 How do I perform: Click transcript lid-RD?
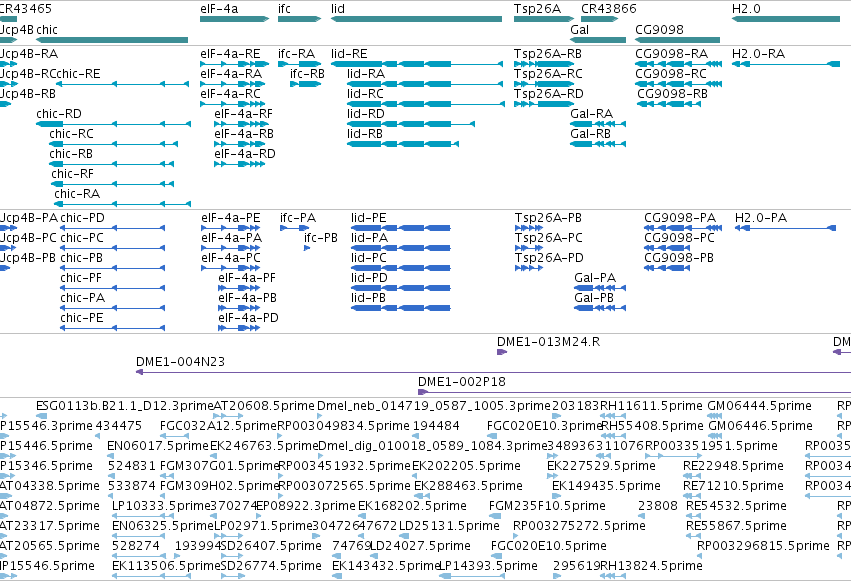[x=411, y=124]
